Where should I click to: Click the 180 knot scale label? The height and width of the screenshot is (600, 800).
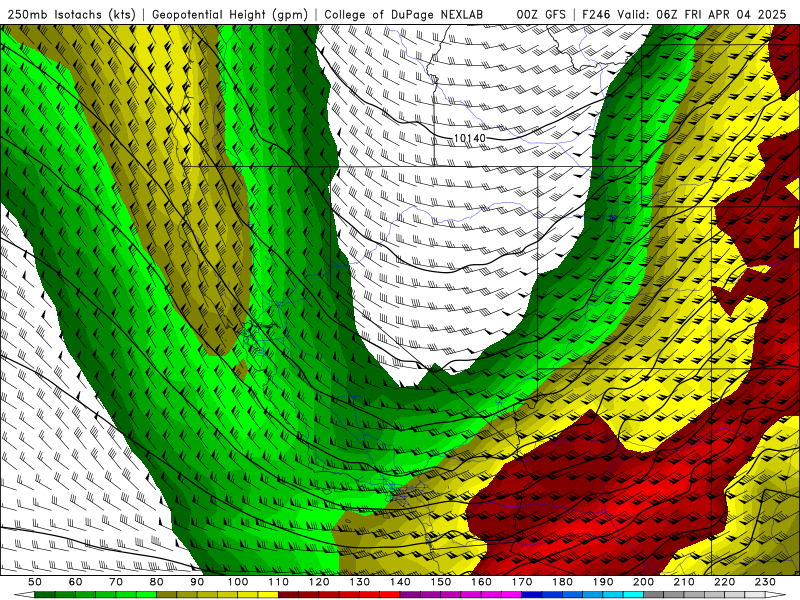click(562, 582)
